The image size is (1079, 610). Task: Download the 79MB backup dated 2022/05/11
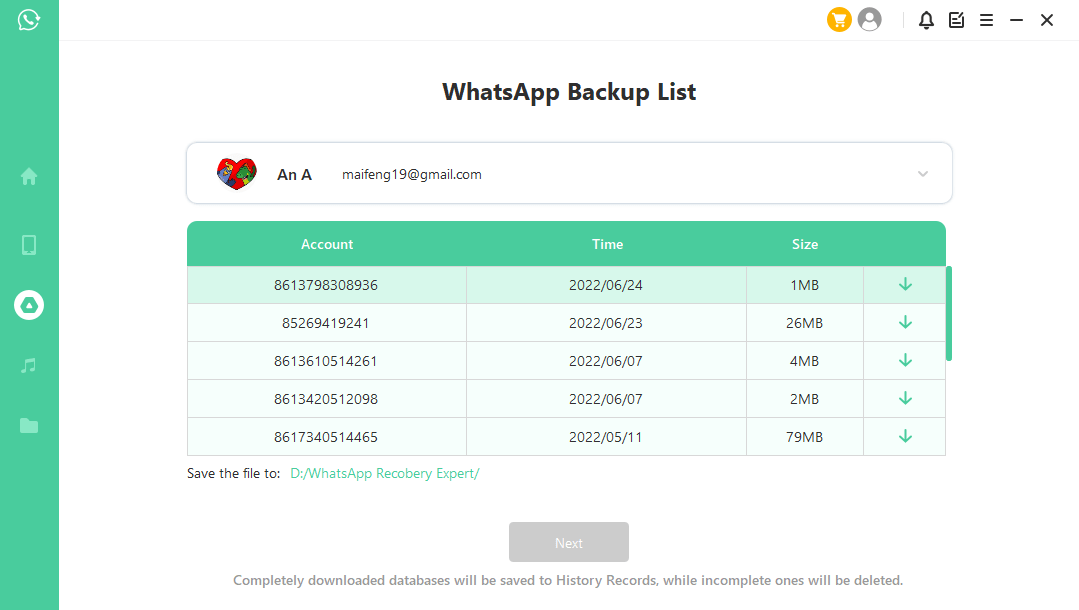(x=905, y=437)
